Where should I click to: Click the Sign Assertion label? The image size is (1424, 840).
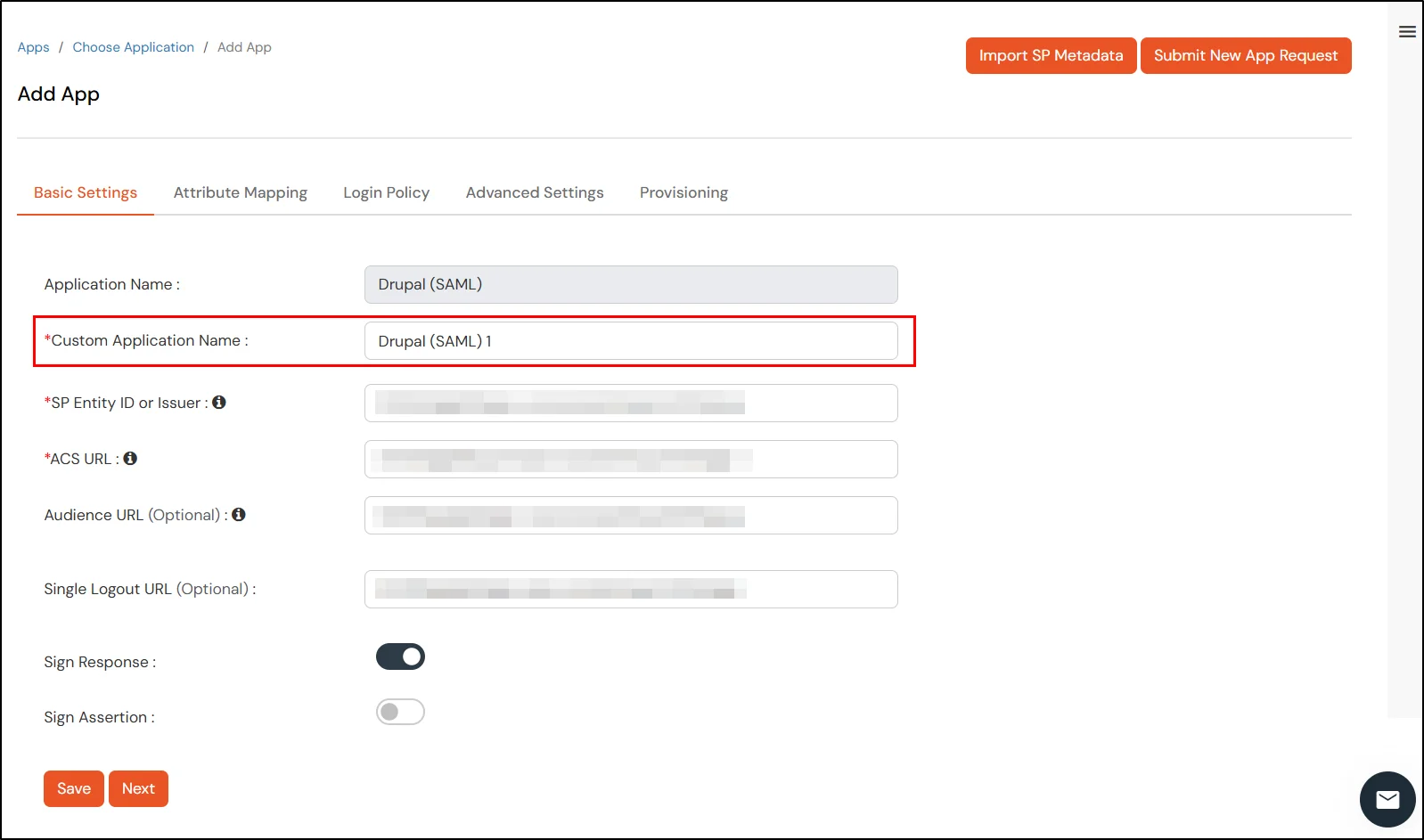point(99,717)
